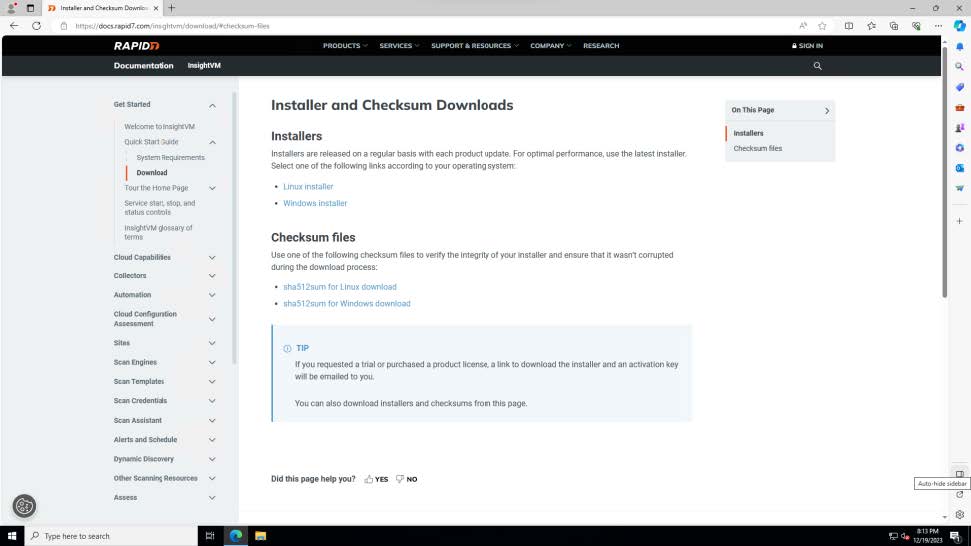Click the YES thumbs up icon
Screen dimensions: 971x546
(x=369, y=479)
